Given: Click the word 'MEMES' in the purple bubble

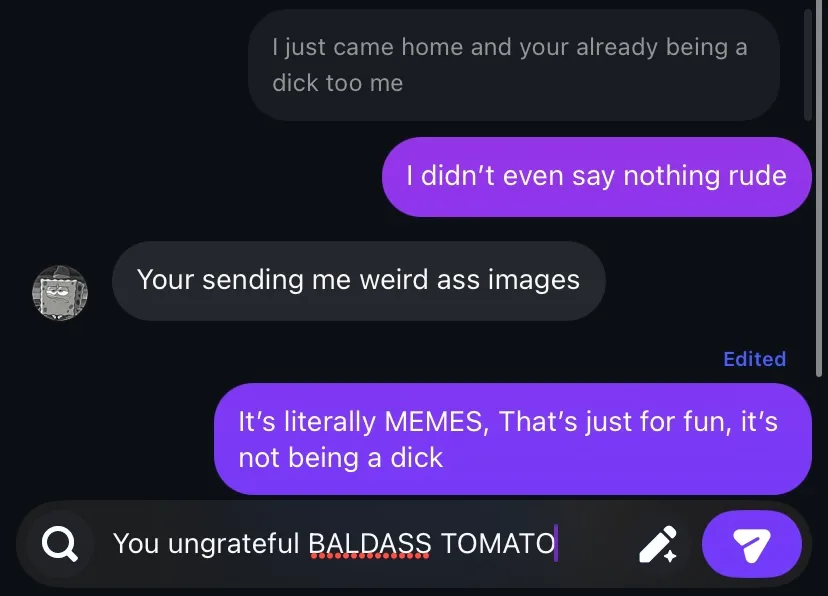Looking at the screenshot, I should pos(433,422).
